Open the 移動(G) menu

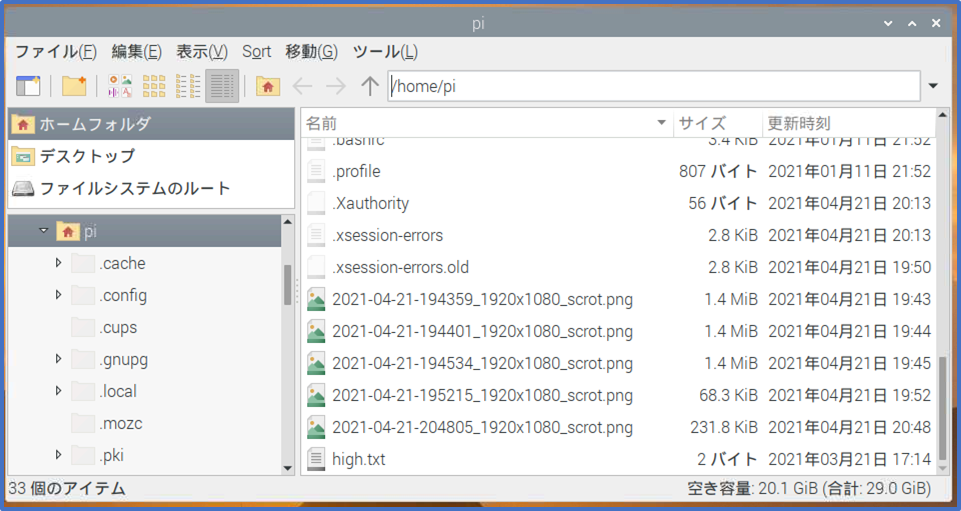pos(311,51)
